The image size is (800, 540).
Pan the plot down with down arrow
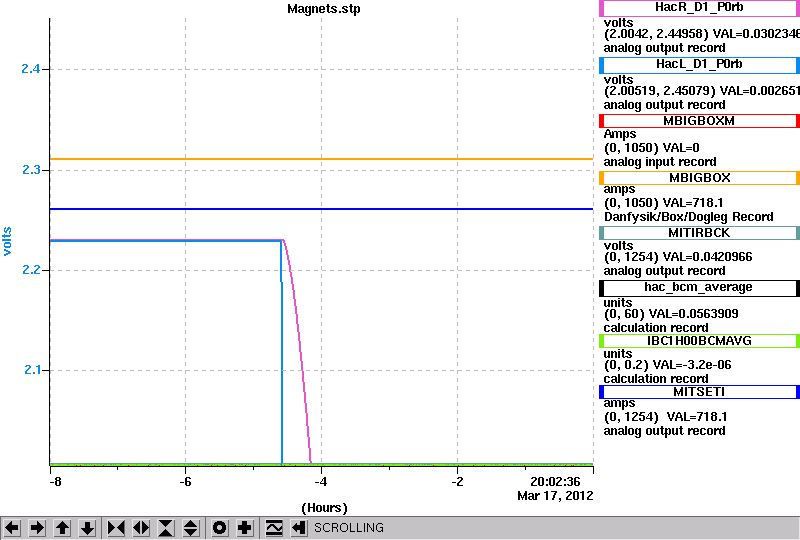pos(88,527)
